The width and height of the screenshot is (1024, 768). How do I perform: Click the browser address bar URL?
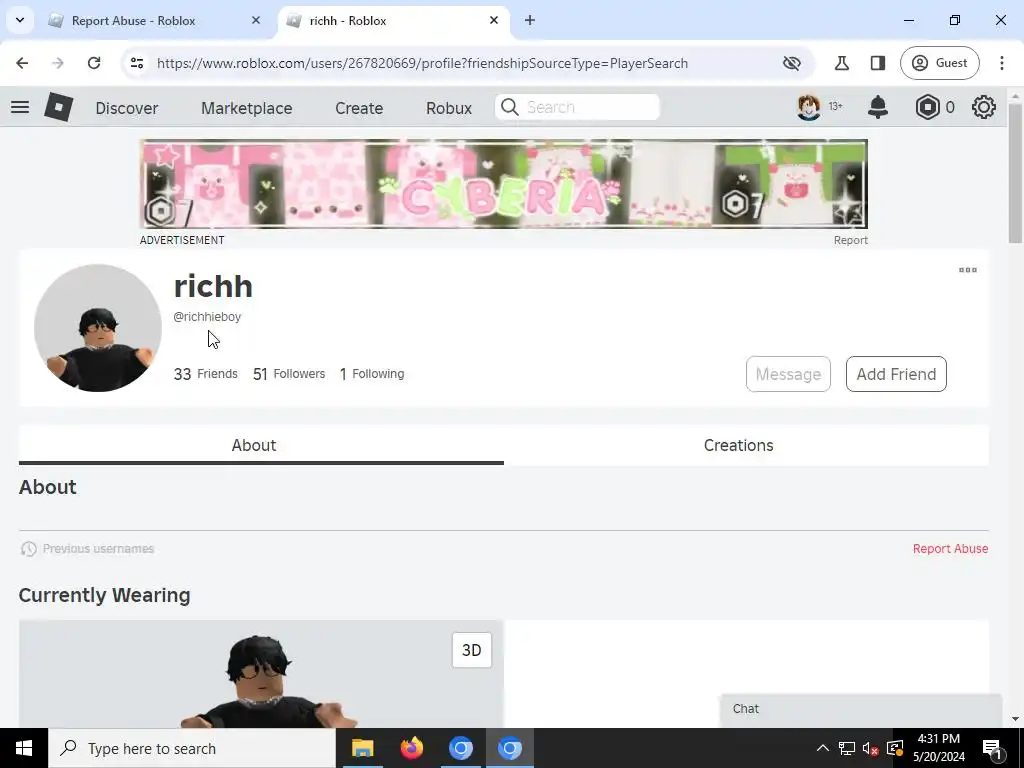[422, 63]
